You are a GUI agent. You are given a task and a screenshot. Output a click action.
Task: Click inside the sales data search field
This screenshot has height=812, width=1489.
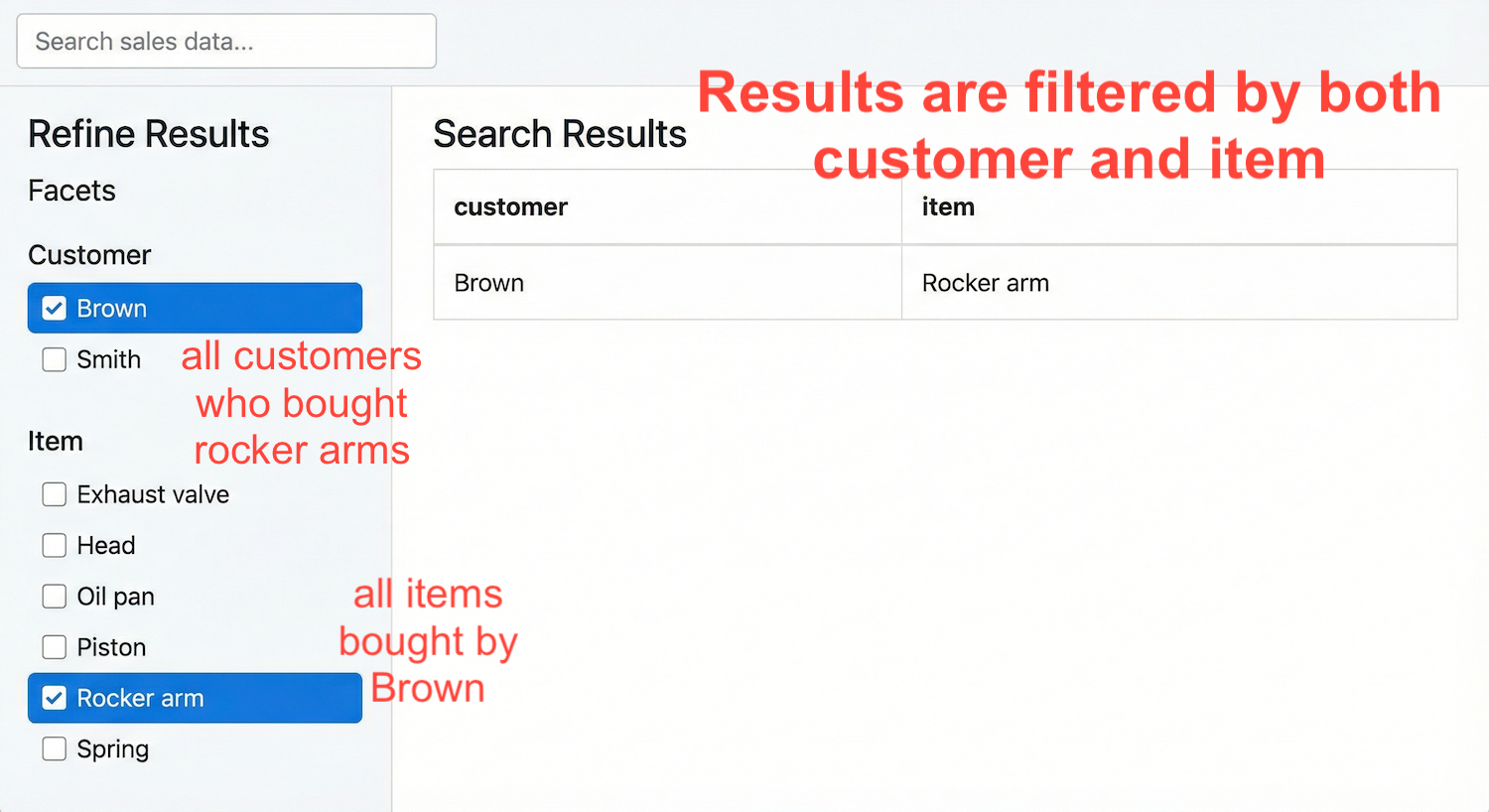(x=226, y=41)
